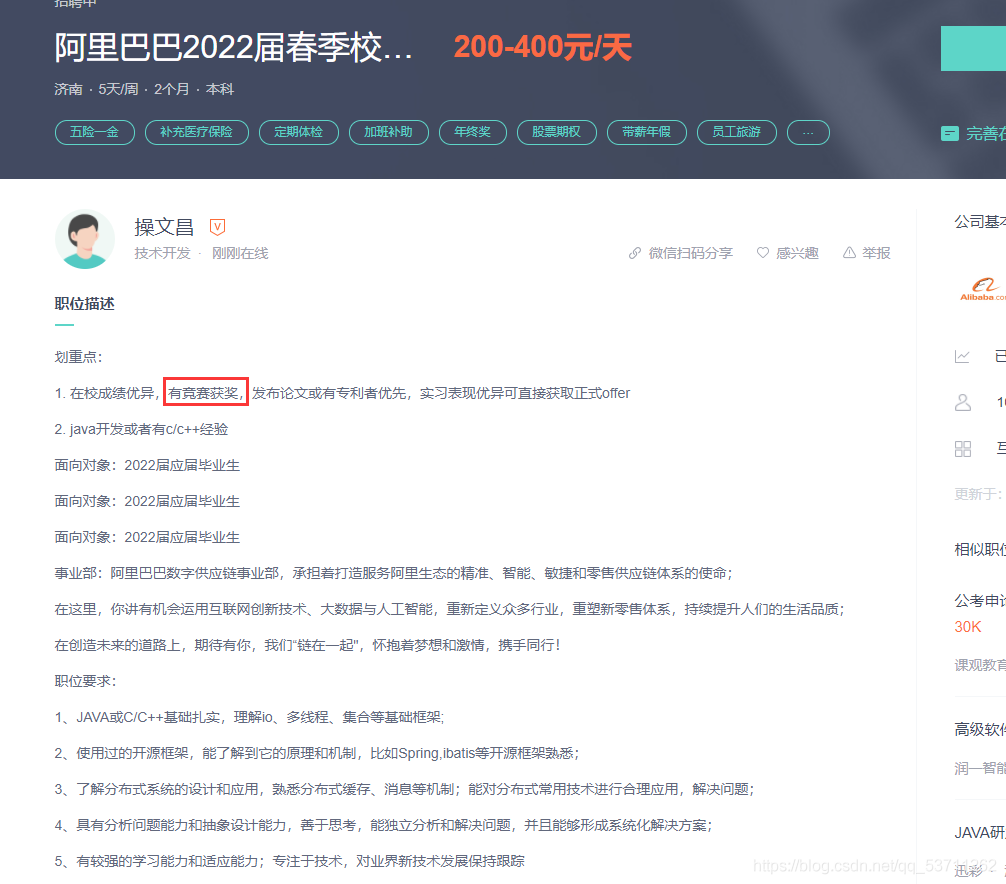Screen dimensions: 1006x884
Task: Click the line 2. java开发或者有c/c++经验
Action: 141,429
